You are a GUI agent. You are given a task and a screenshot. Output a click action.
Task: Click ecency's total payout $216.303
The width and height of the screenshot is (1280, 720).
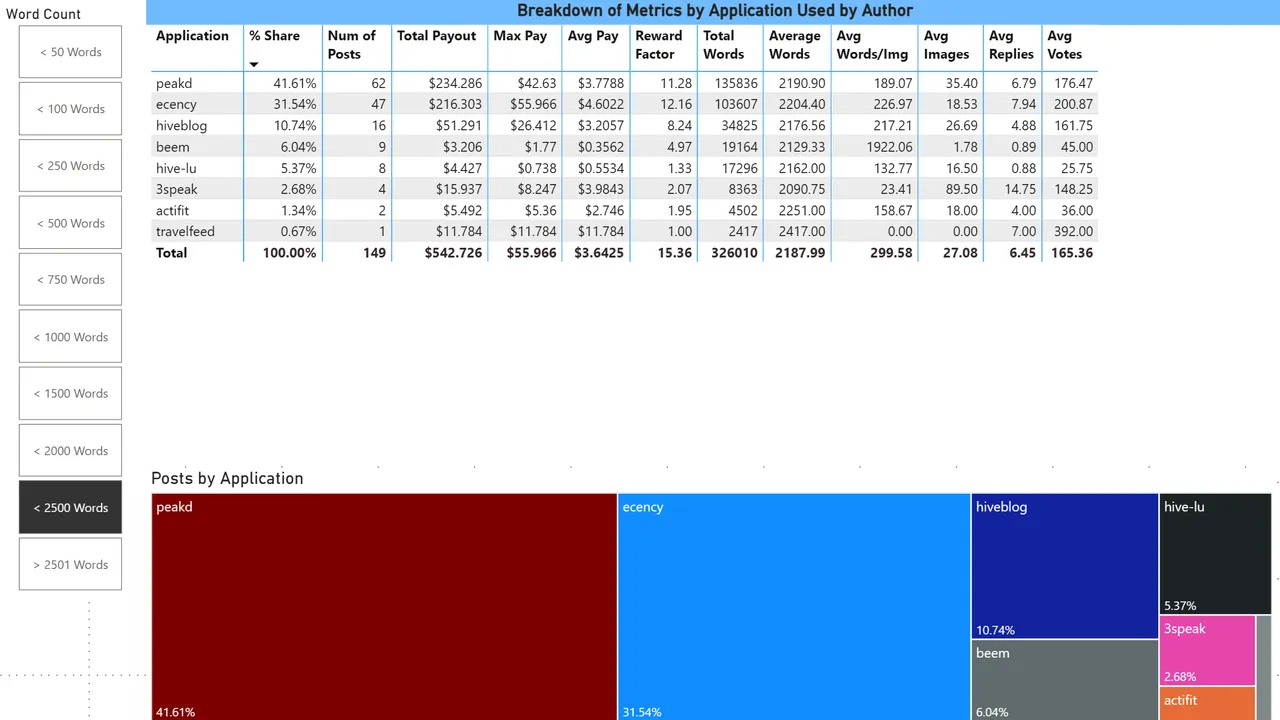(454, 104)
